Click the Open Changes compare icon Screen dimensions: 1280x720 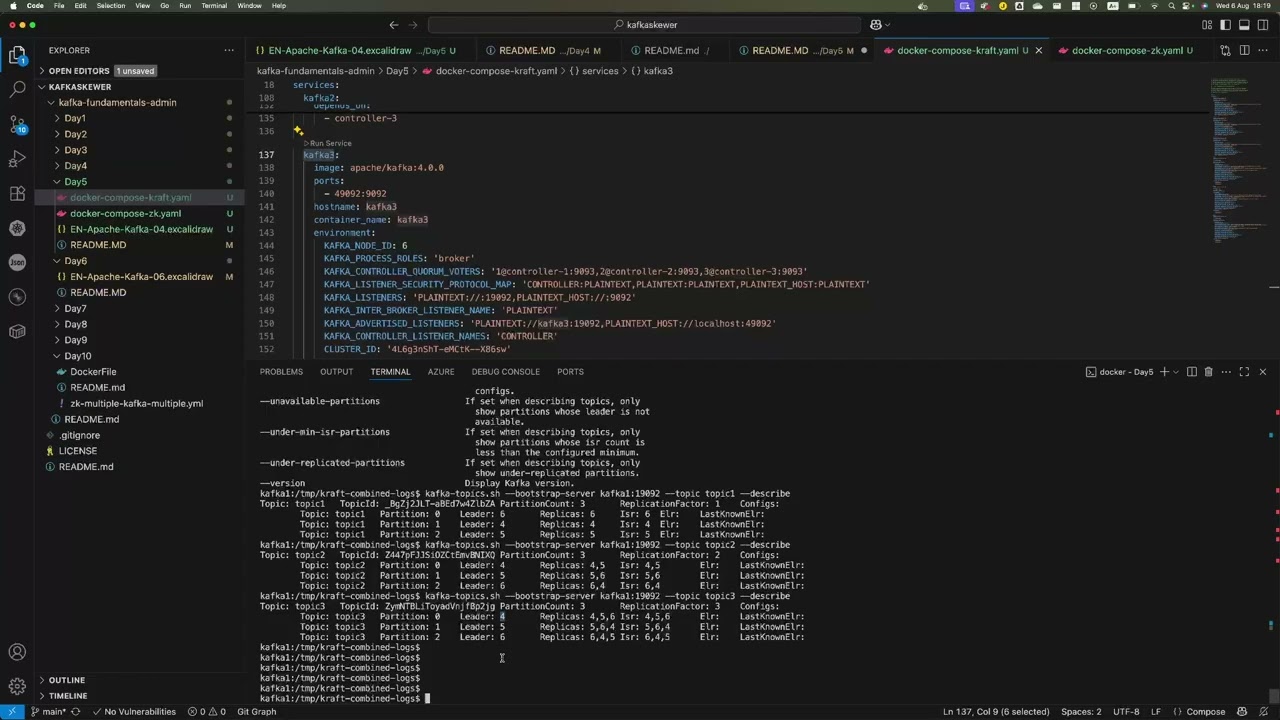[x=1226, y=50]
